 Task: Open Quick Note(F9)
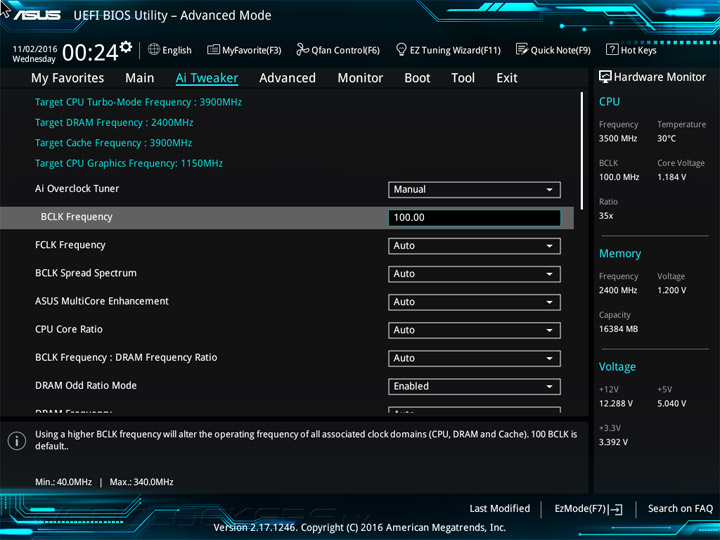tap(553, 50)
